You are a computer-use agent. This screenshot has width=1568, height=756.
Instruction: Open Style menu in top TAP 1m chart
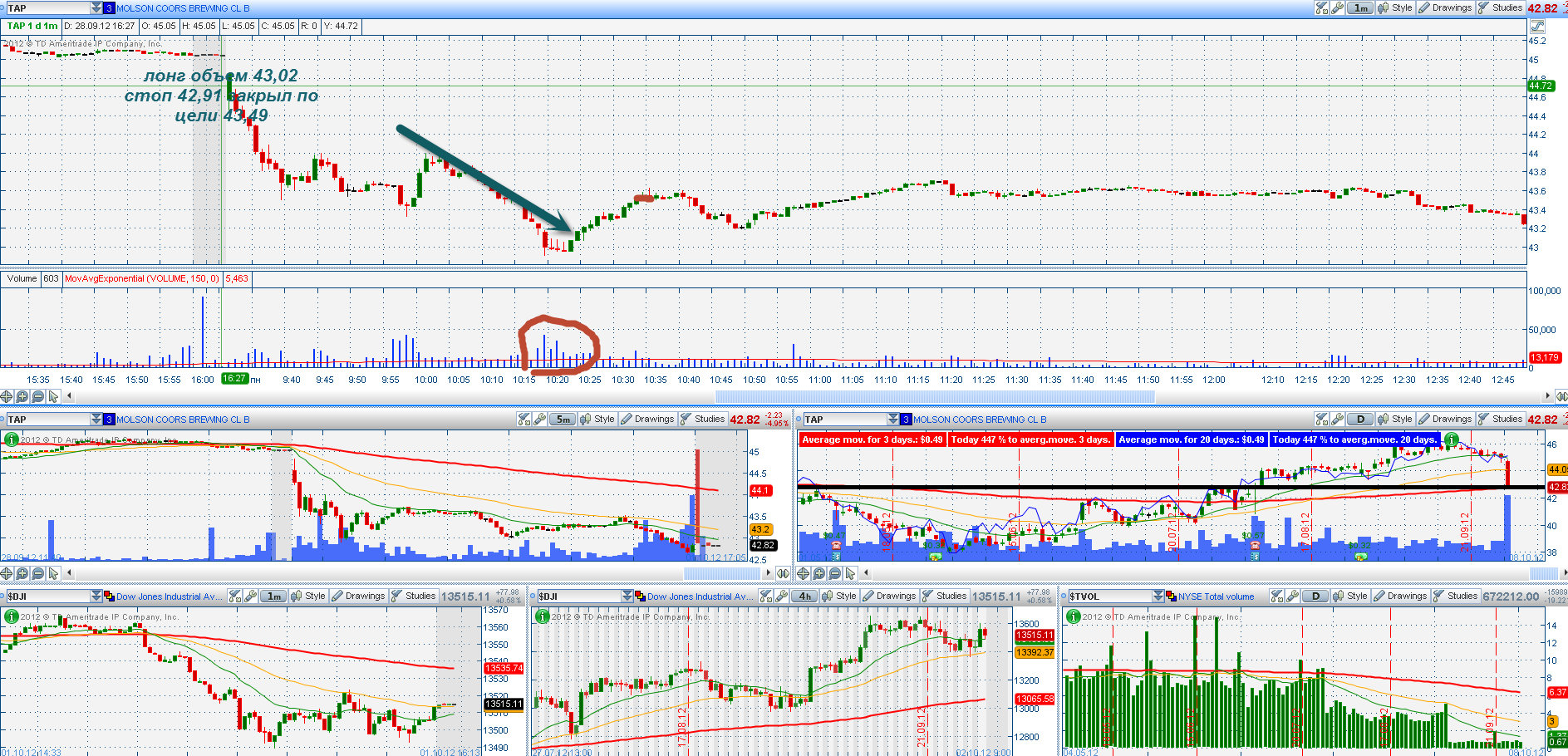click(1395, 7)
